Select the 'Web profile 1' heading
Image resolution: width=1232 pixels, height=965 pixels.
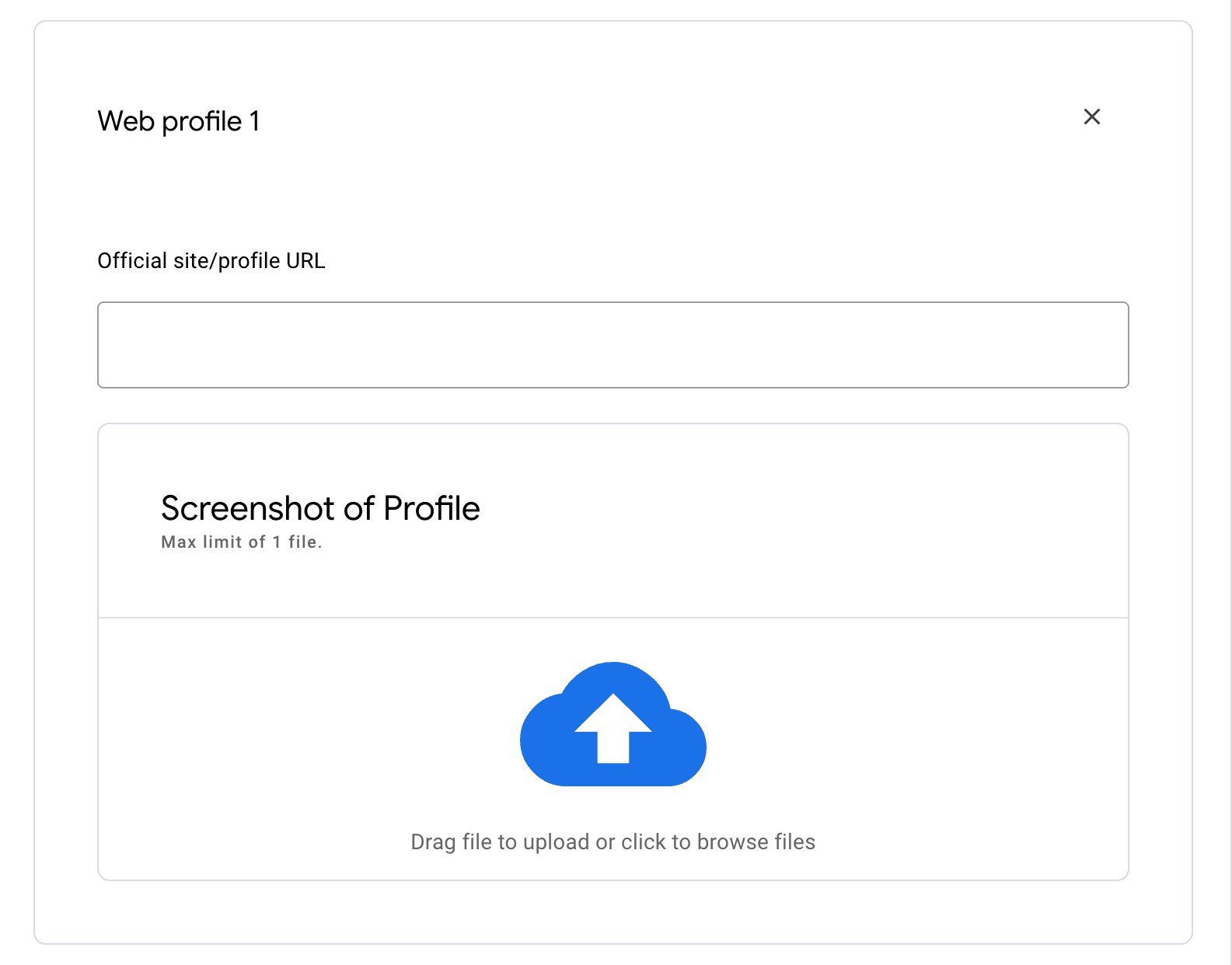coord(179,121)
